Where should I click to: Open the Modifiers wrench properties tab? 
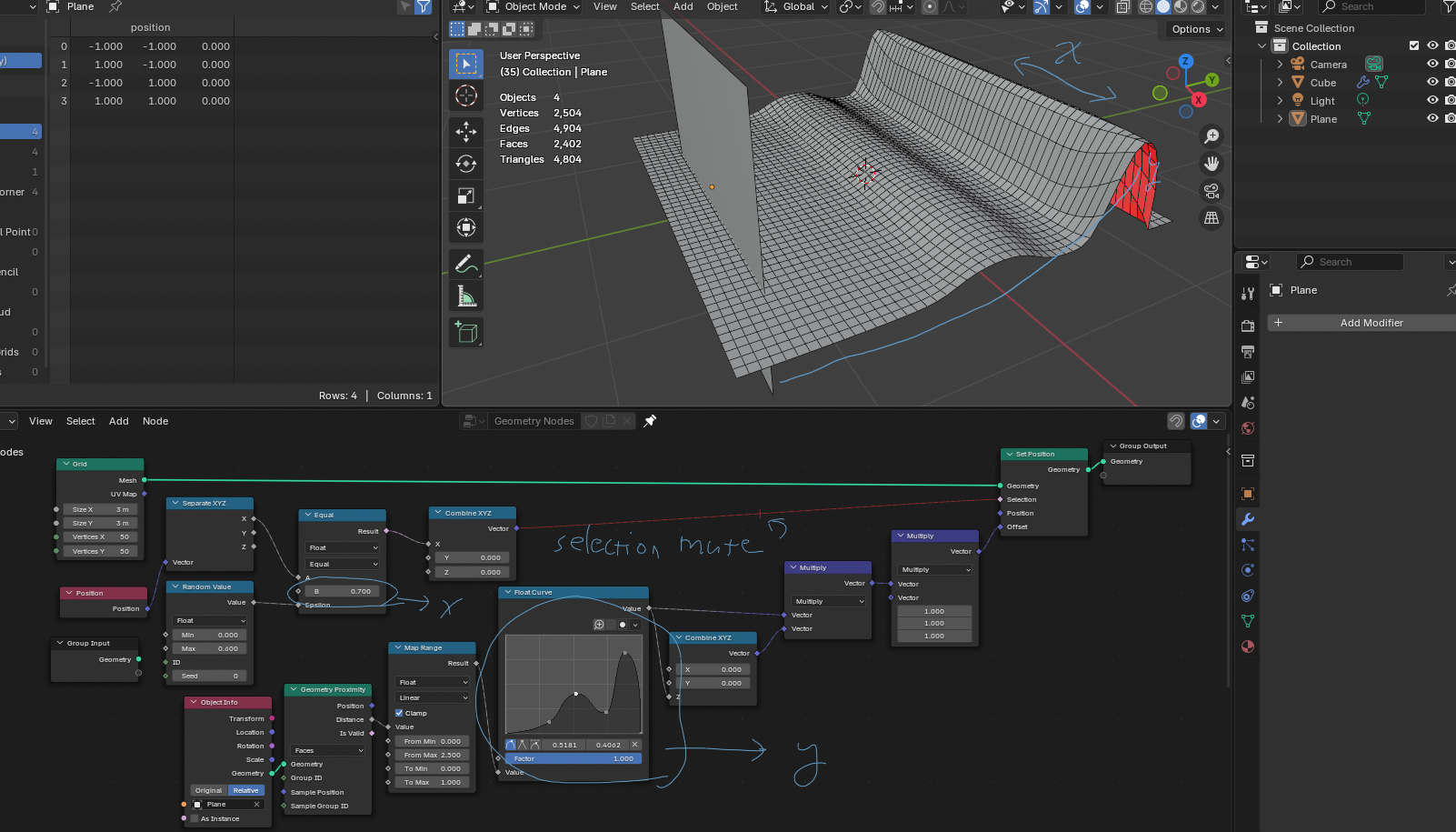click(1248, 519)
